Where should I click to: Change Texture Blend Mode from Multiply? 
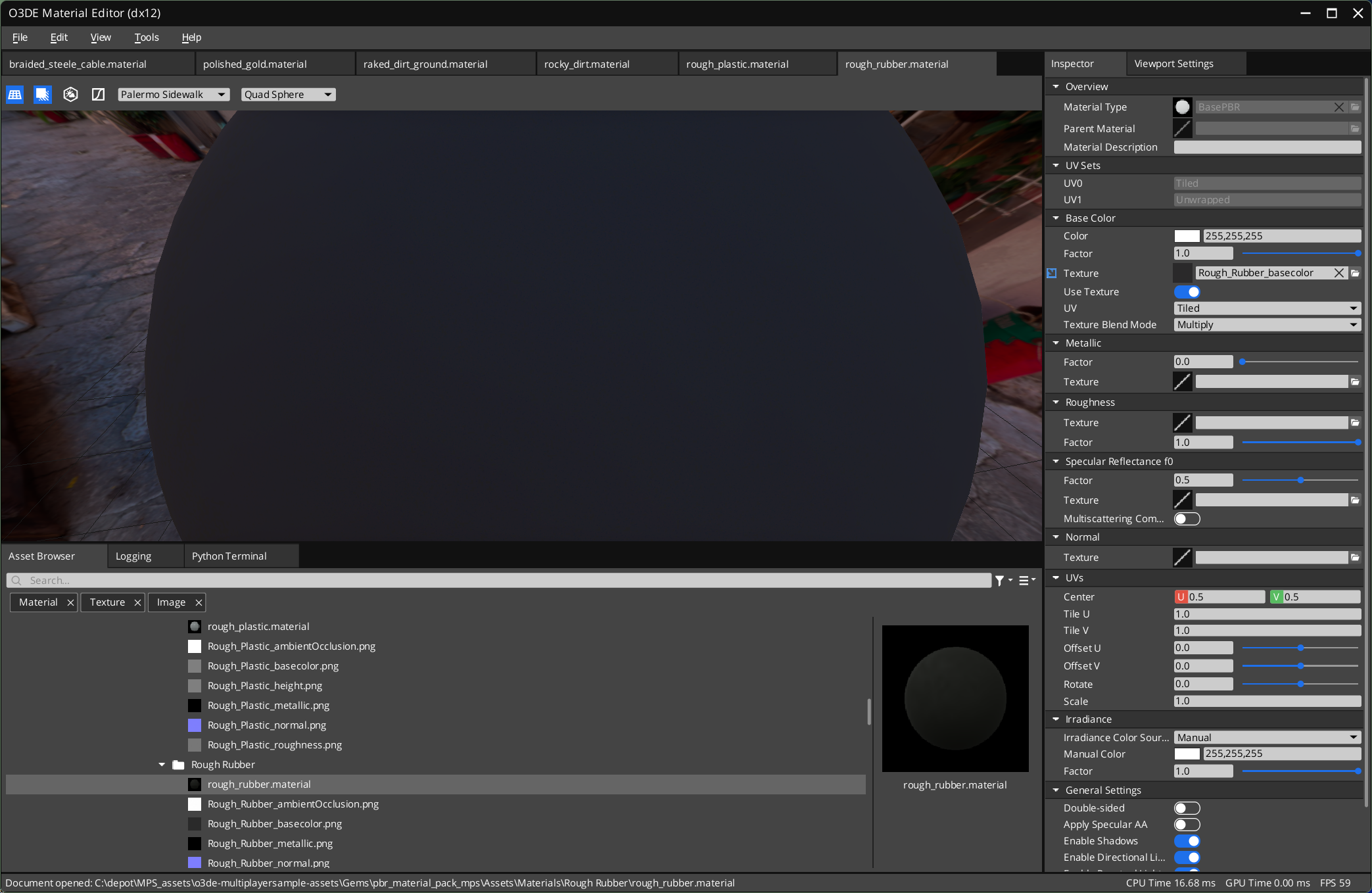click(1266, 324)
